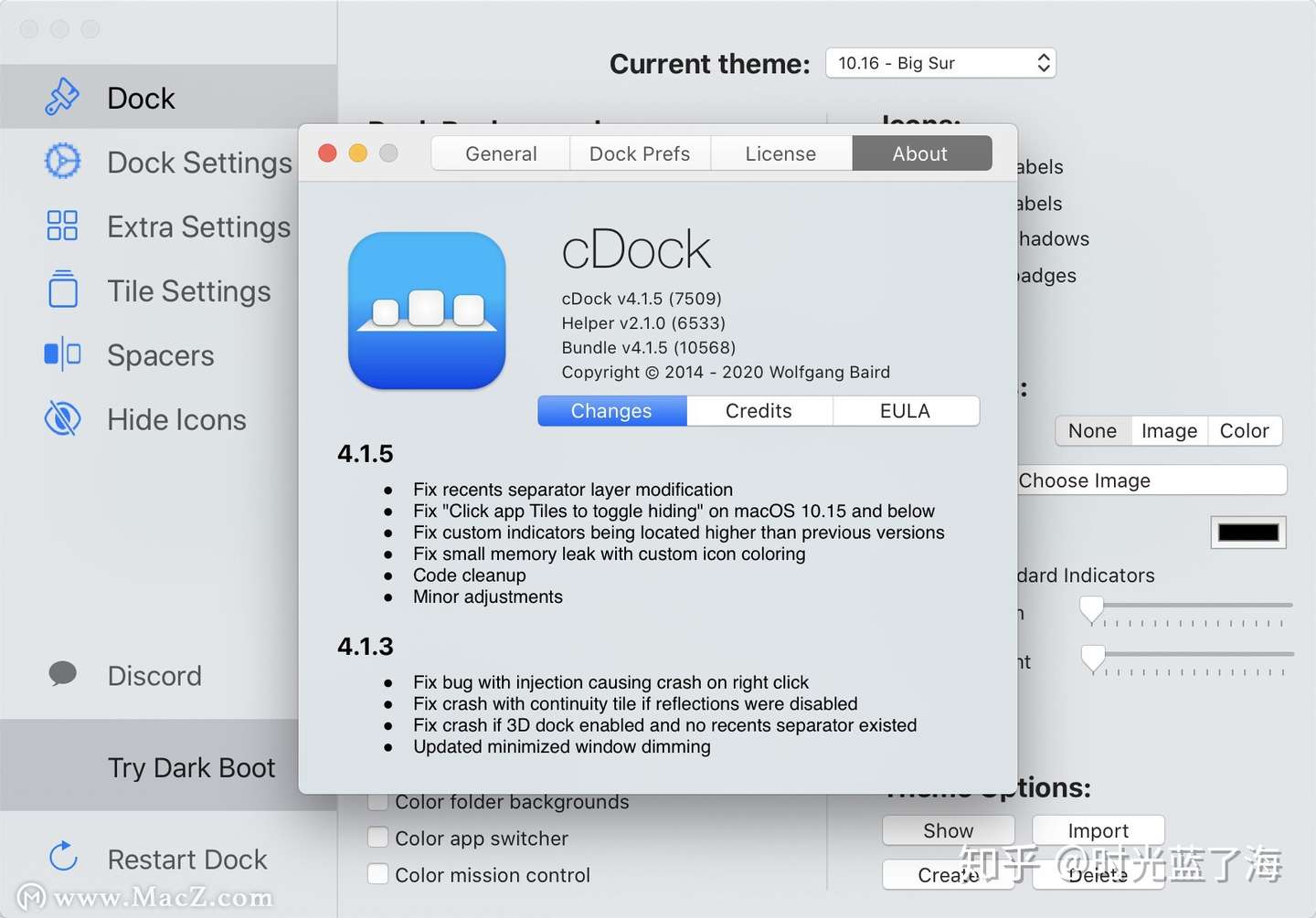The image size is (1316, 918).
Task: Click the lower indicator slider thumb
Action: pyautogui.click(x=1093, y=658)
